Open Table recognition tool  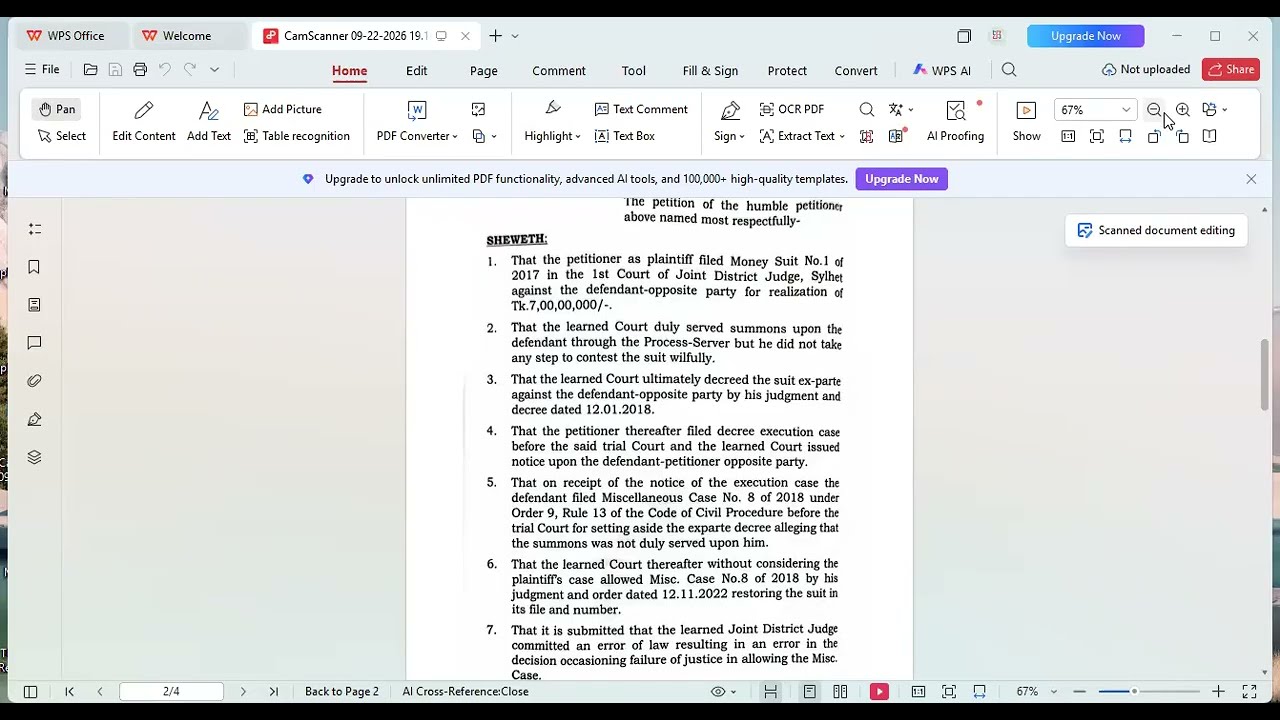(296, 136)
